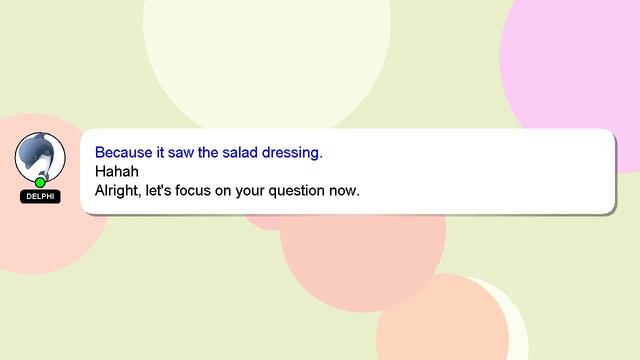Click the cream circle at top center

point(267,57)
